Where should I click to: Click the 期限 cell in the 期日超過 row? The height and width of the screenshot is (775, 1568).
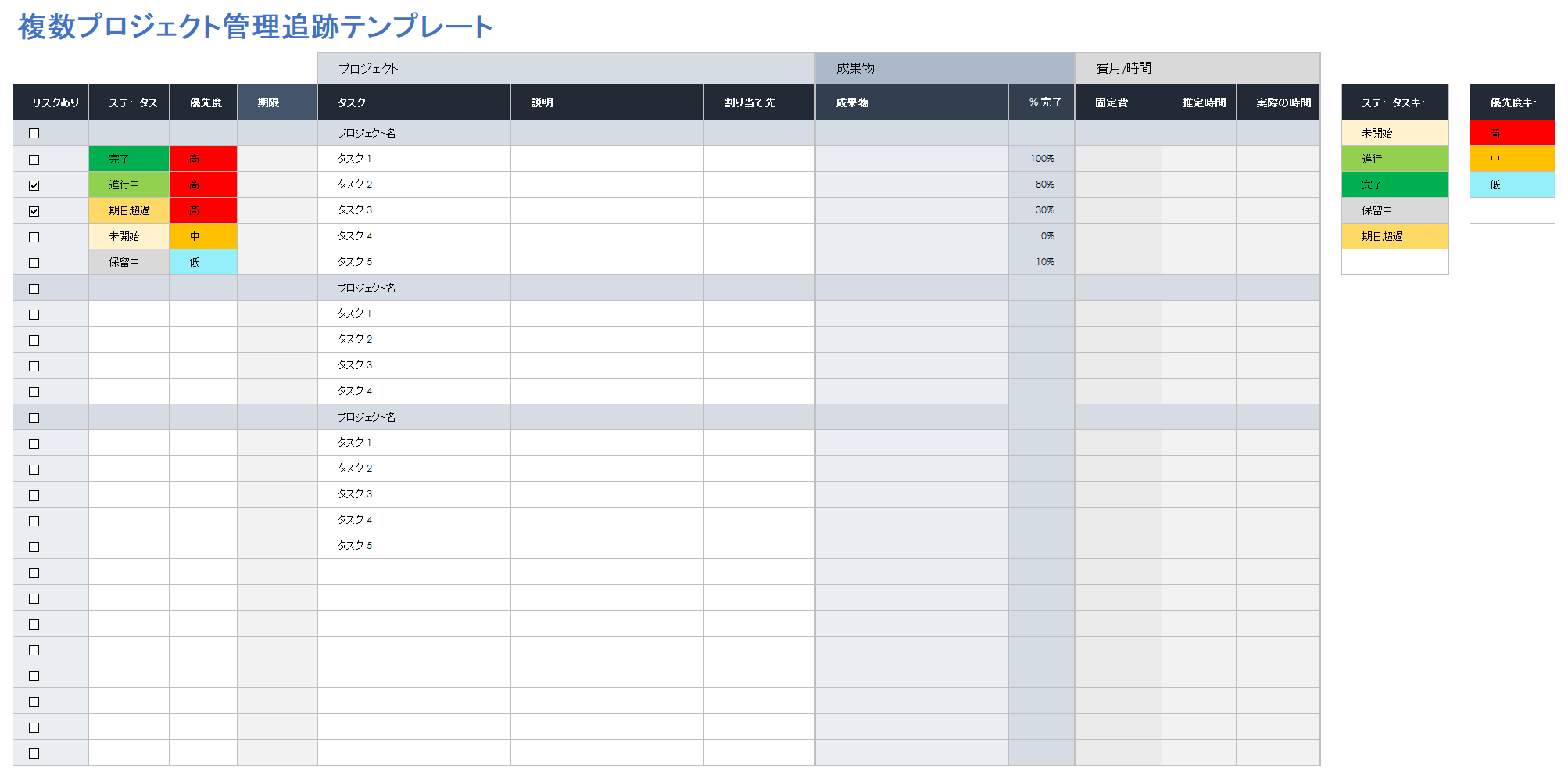[x=277, y=210]
